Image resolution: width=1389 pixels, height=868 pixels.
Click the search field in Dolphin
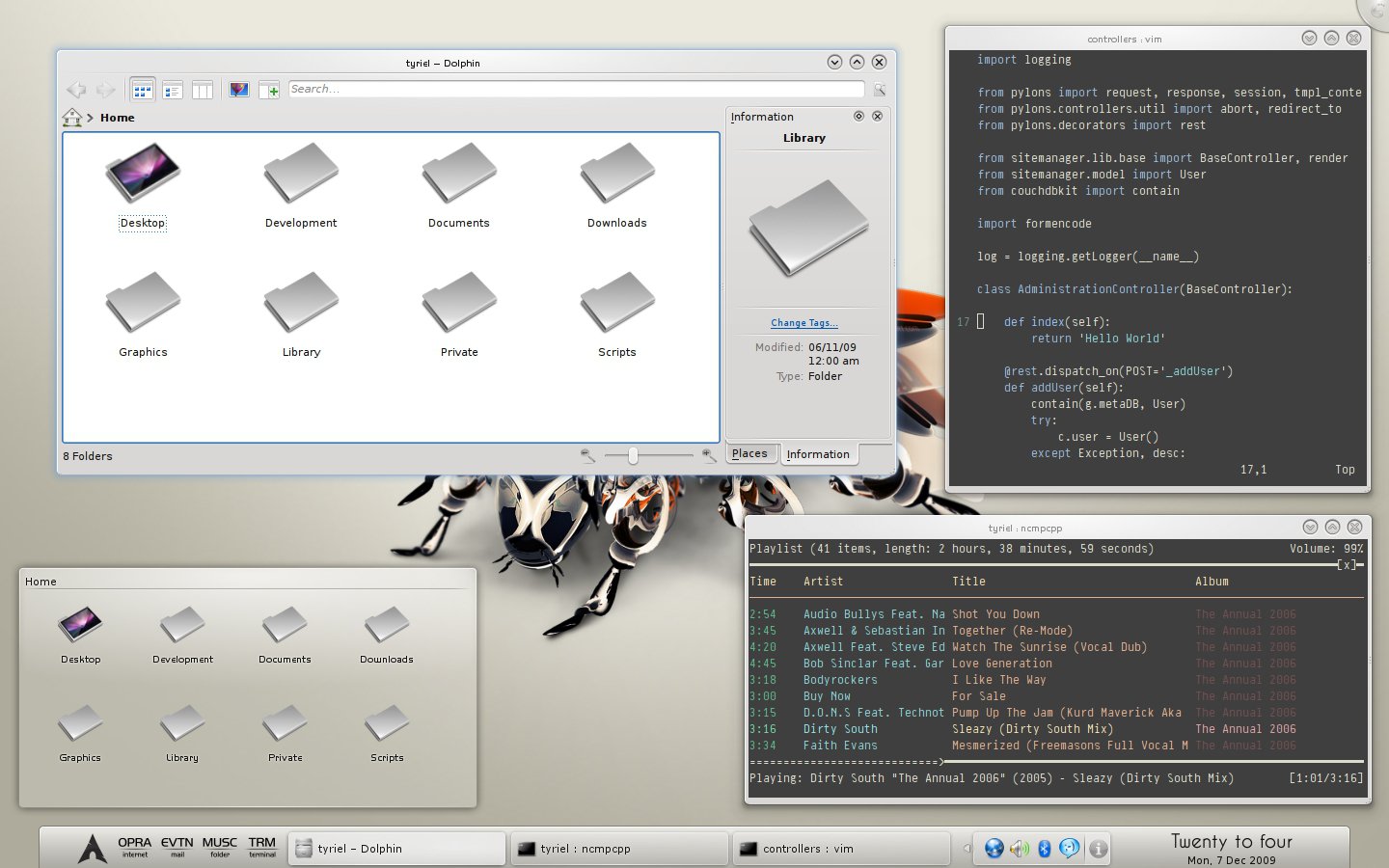[576, 89]
